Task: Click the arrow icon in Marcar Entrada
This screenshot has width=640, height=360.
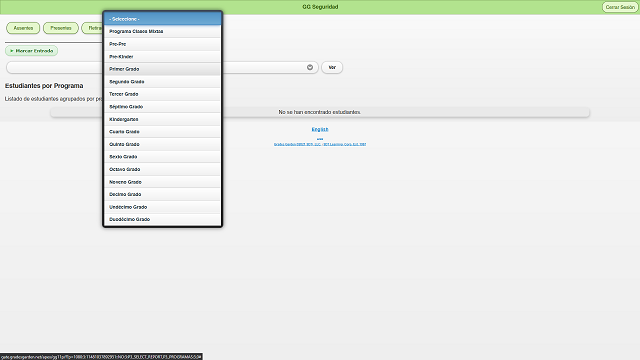Action: pos(12,51)
